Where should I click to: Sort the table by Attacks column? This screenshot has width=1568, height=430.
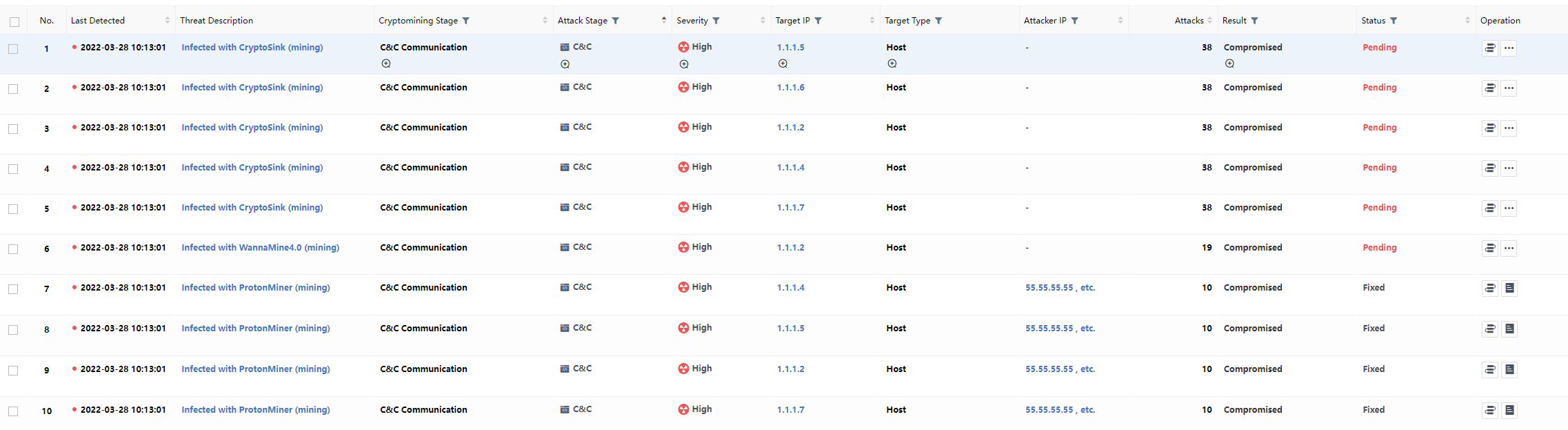(x=1209, y=21)
